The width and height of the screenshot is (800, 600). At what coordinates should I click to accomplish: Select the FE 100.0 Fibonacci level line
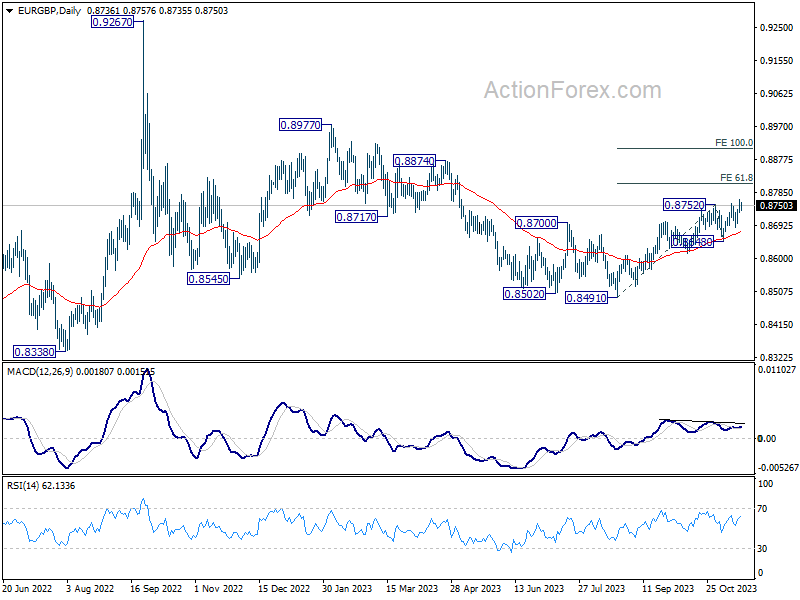click(x=685, y=148)
